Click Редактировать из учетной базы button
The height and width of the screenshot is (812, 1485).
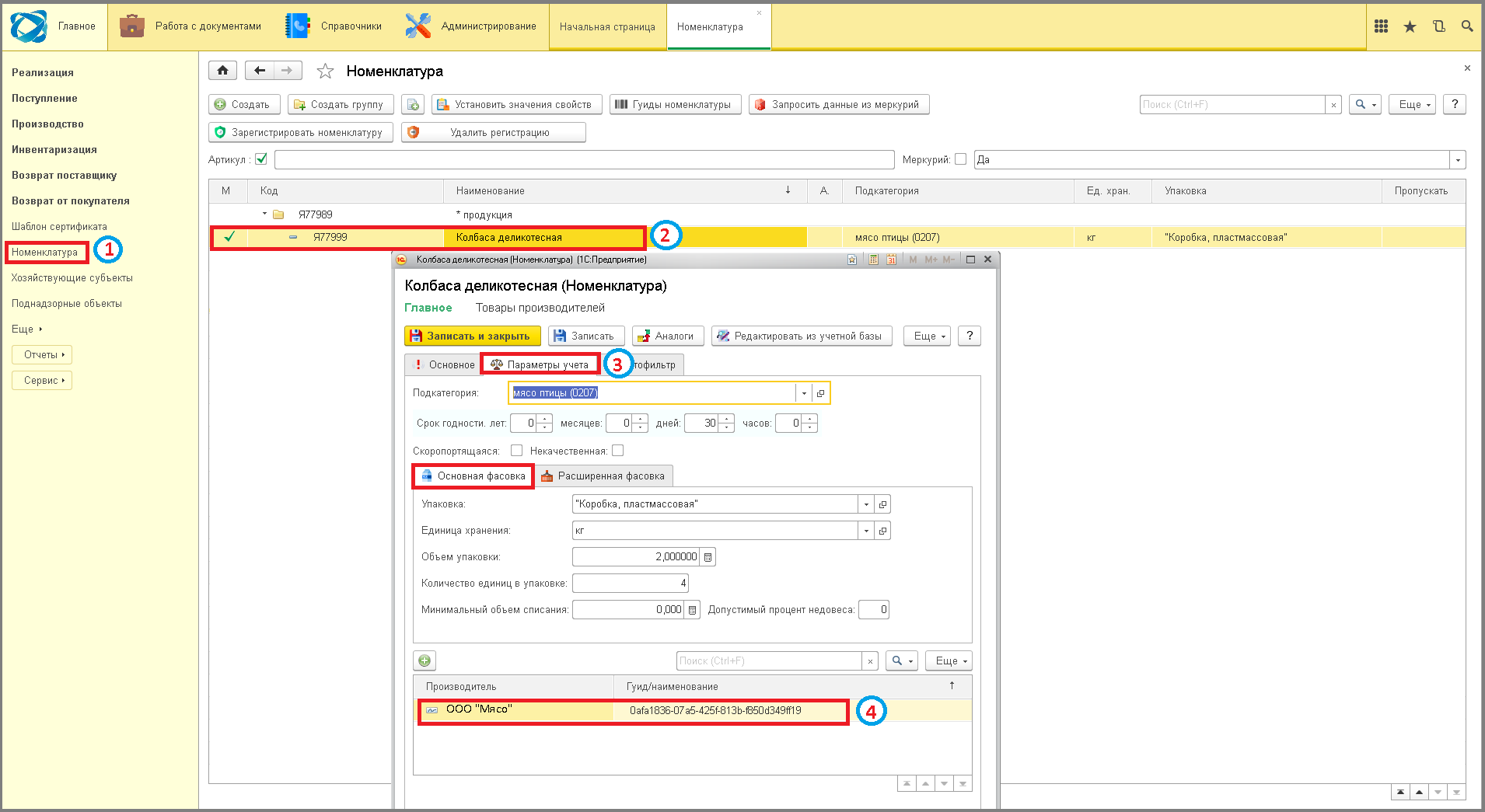tap(801, 336)
